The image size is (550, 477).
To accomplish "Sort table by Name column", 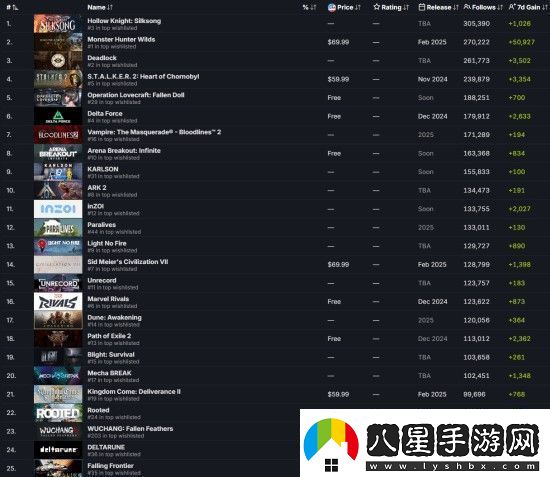I will tap(100, 7).
